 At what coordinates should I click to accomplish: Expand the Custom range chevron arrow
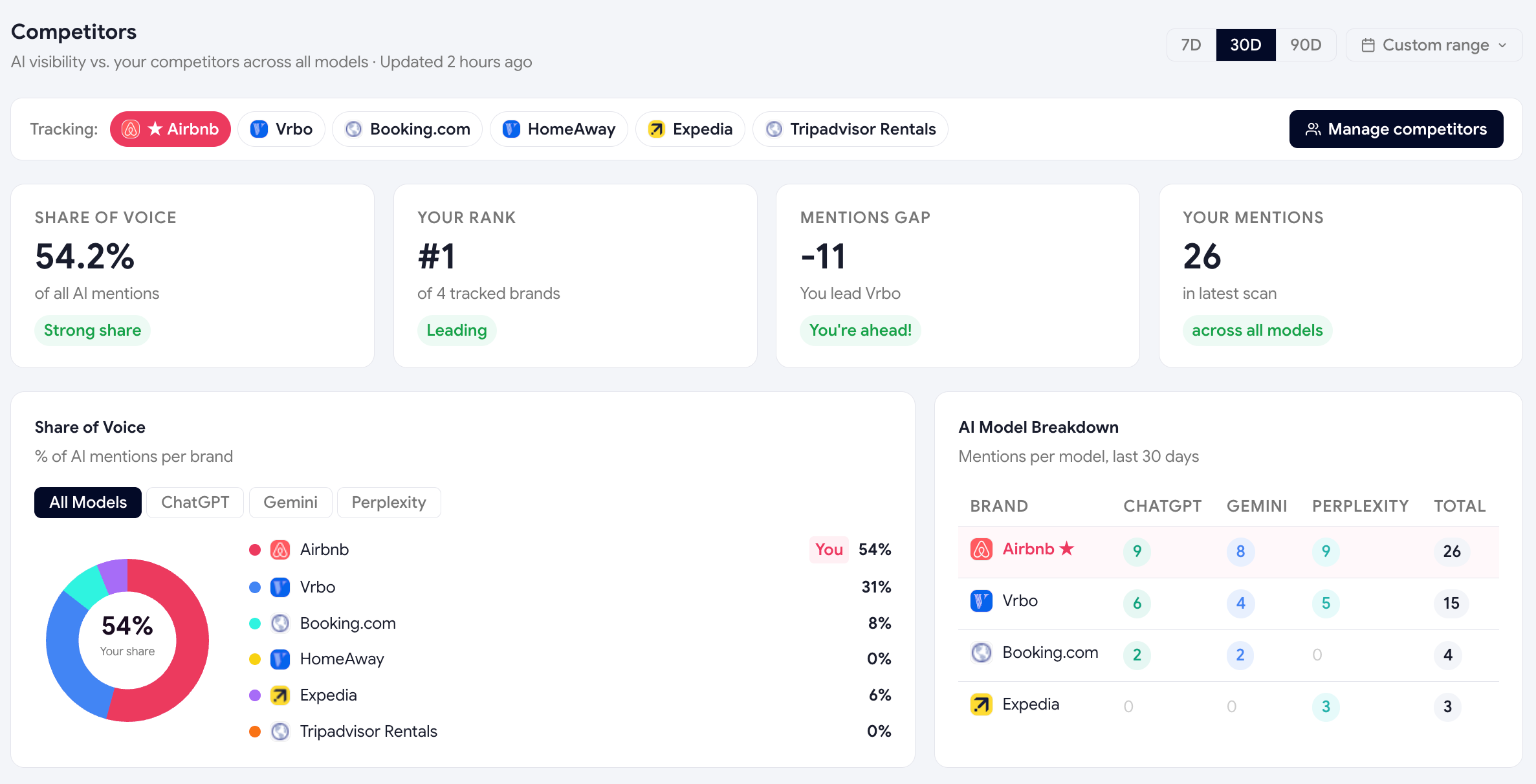[1502, 45]
